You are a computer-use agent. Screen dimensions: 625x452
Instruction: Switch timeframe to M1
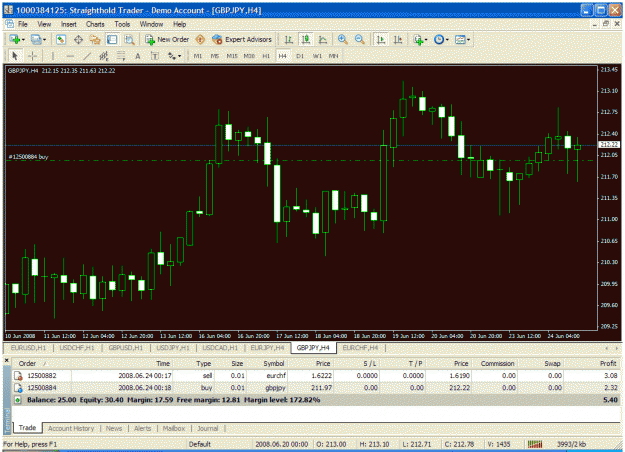point(198,56)
